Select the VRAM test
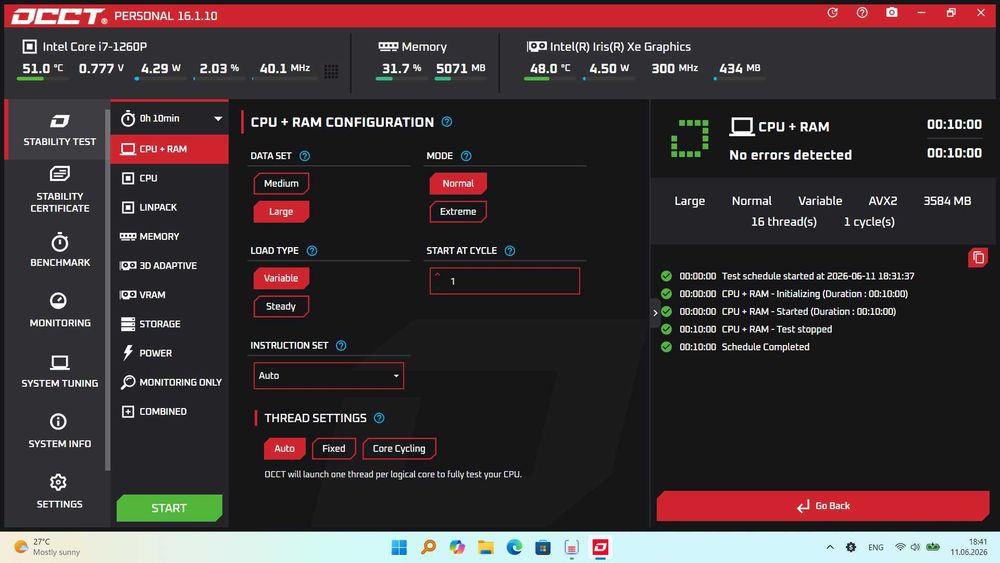Screen dimensions: 1000x563 170,295
